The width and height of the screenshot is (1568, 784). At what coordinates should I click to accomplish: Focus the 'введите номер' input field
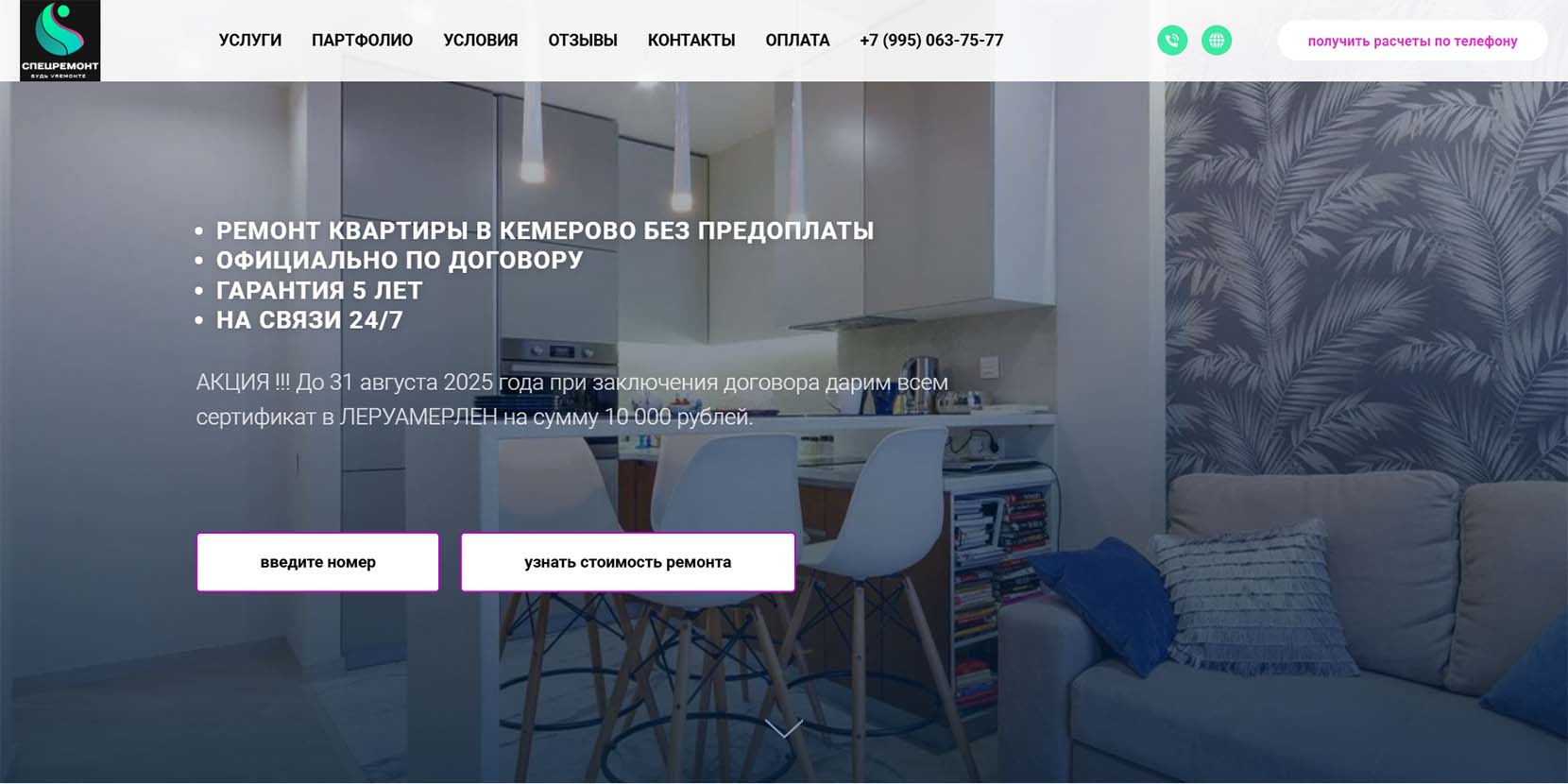318,562
